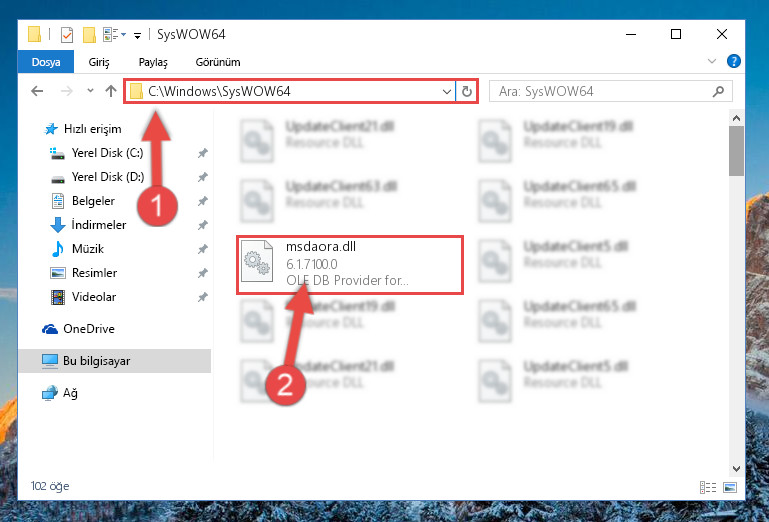769x522 pixels.
Task: Open the Customize Quick Access Toolbar arrow
Action: pos(138,35)
